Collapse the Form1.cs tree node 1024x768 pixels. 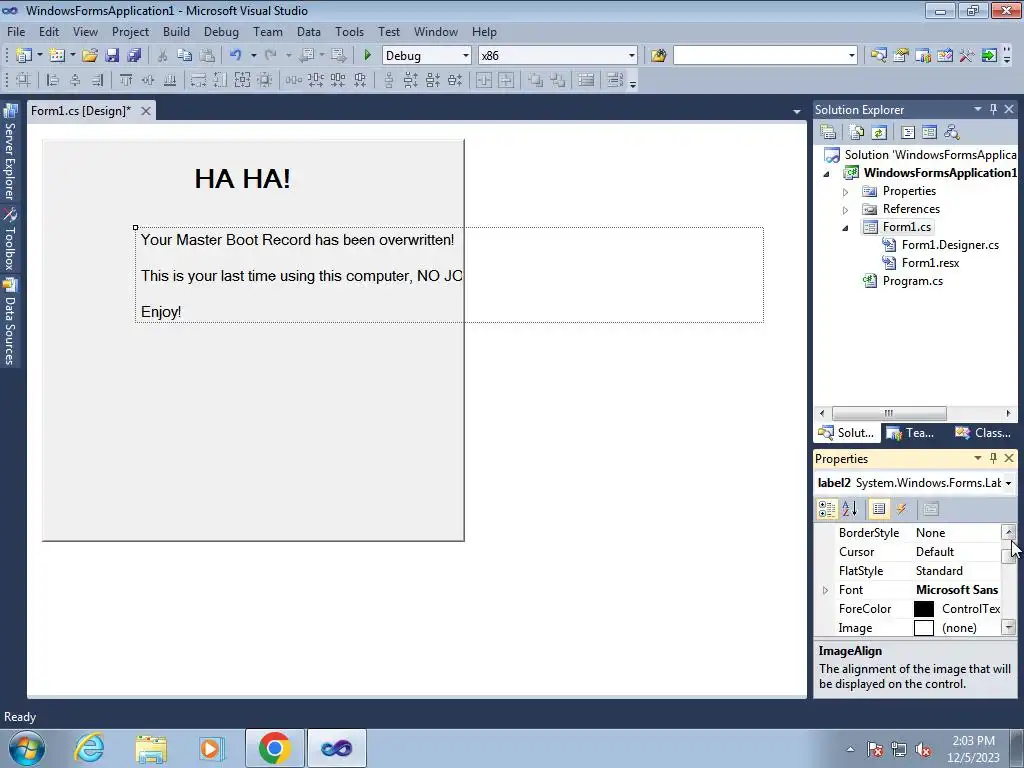[845, 228]
